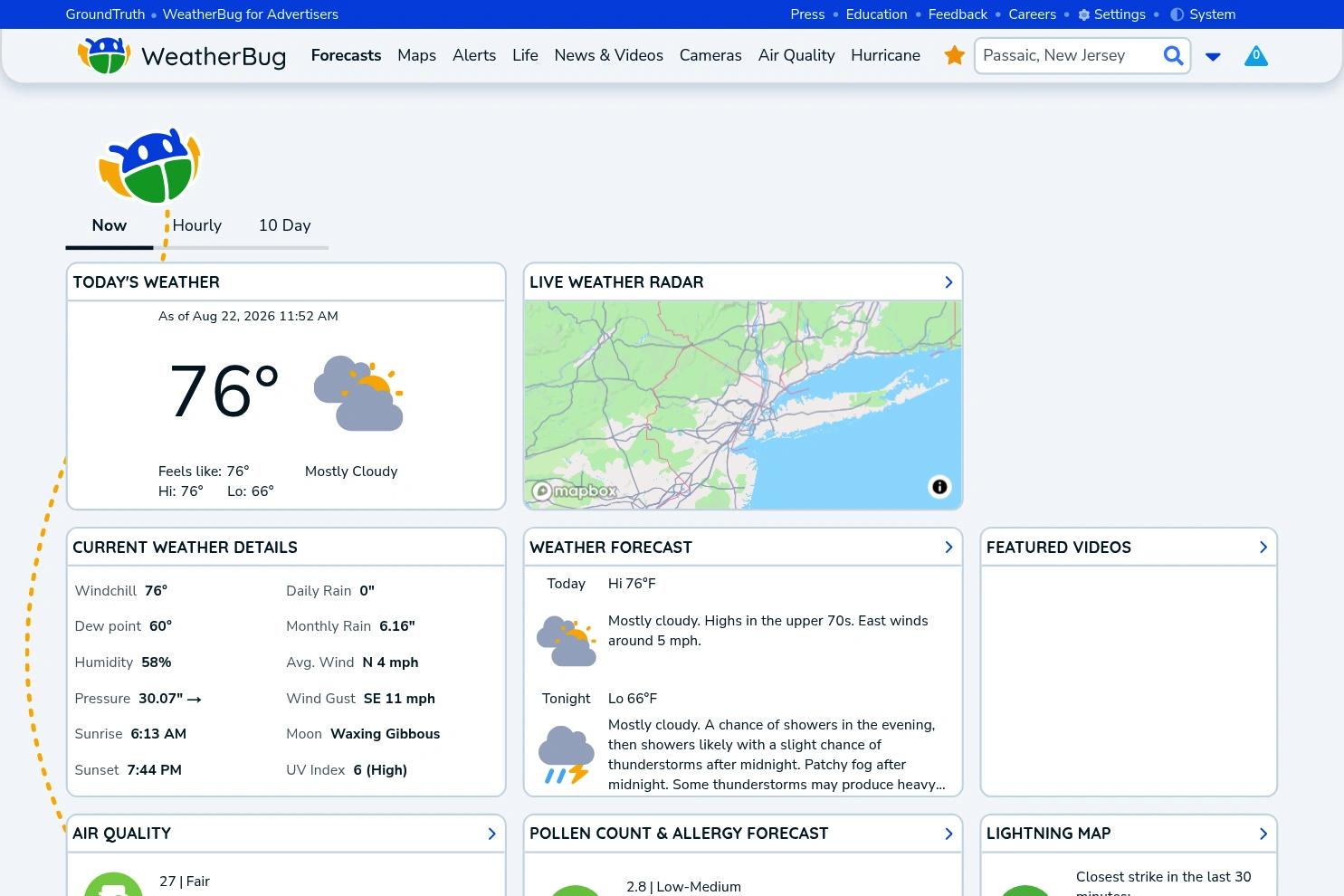Screen dimensions: 1344x896
Task: Click Today's cloudy forecast icon
Action: 567,641
